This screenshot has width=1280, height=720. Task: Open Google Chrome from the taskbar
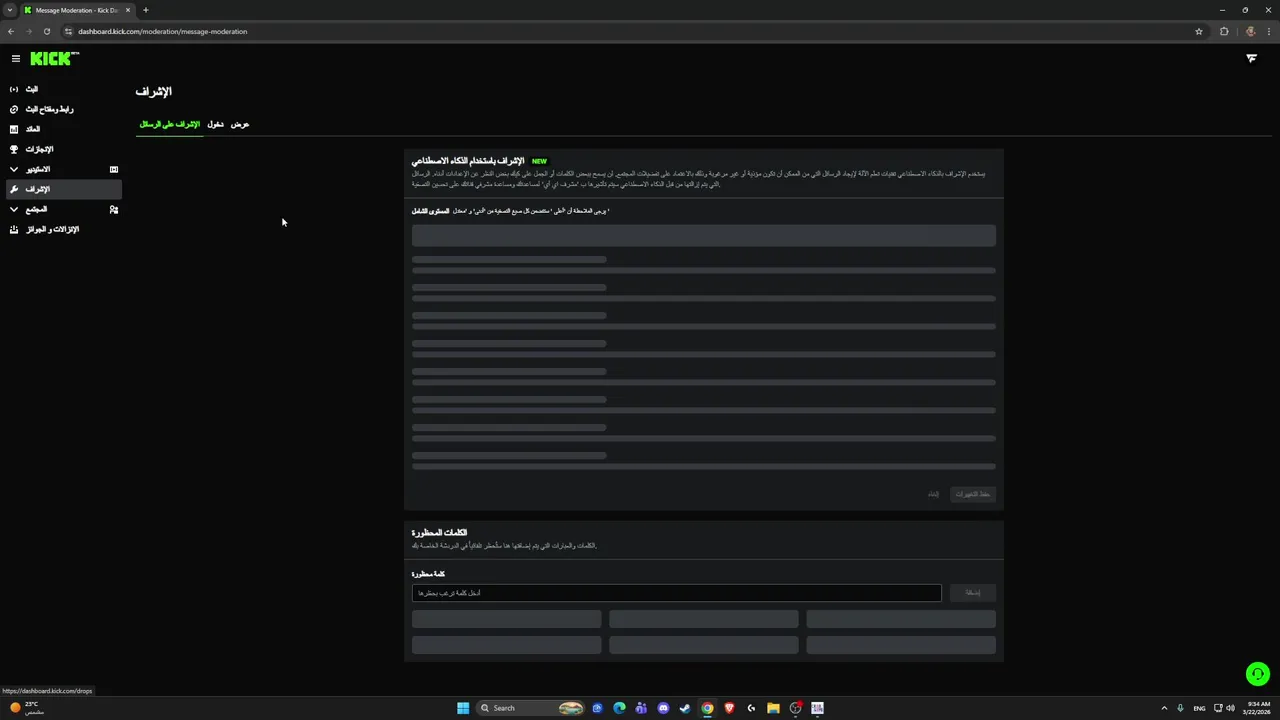tap(707, 708)
